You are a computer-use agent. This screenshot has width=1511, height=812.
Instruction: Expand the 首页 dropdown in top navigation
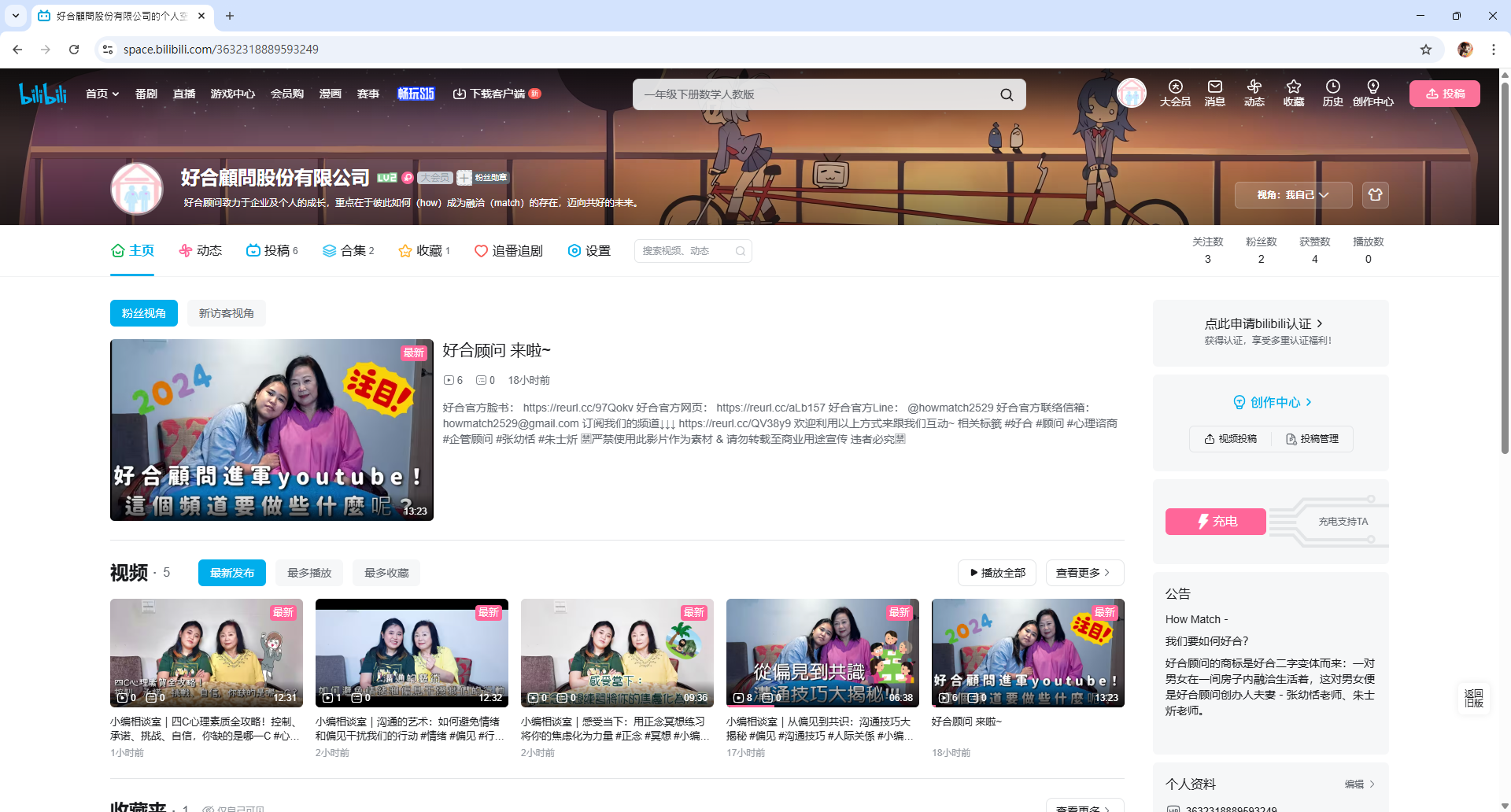pyautogui.click(x=102, y=94)
